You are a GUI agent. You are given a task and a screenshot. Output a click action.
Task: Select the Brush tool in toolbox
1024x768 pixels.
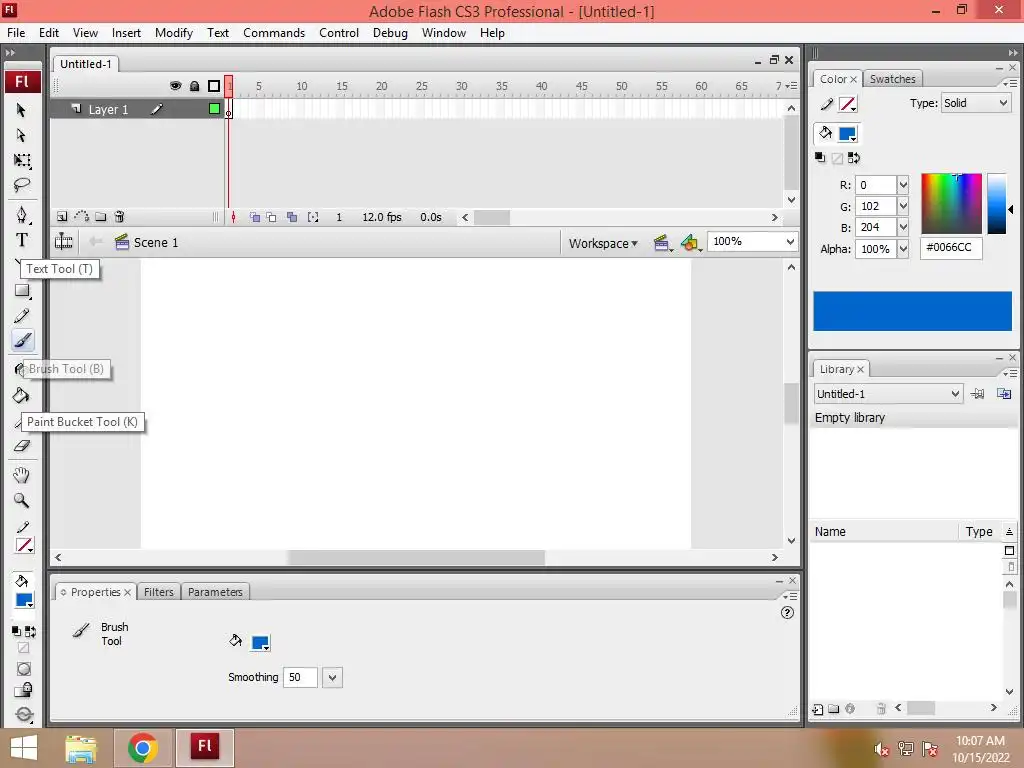(x=23, y=340)
